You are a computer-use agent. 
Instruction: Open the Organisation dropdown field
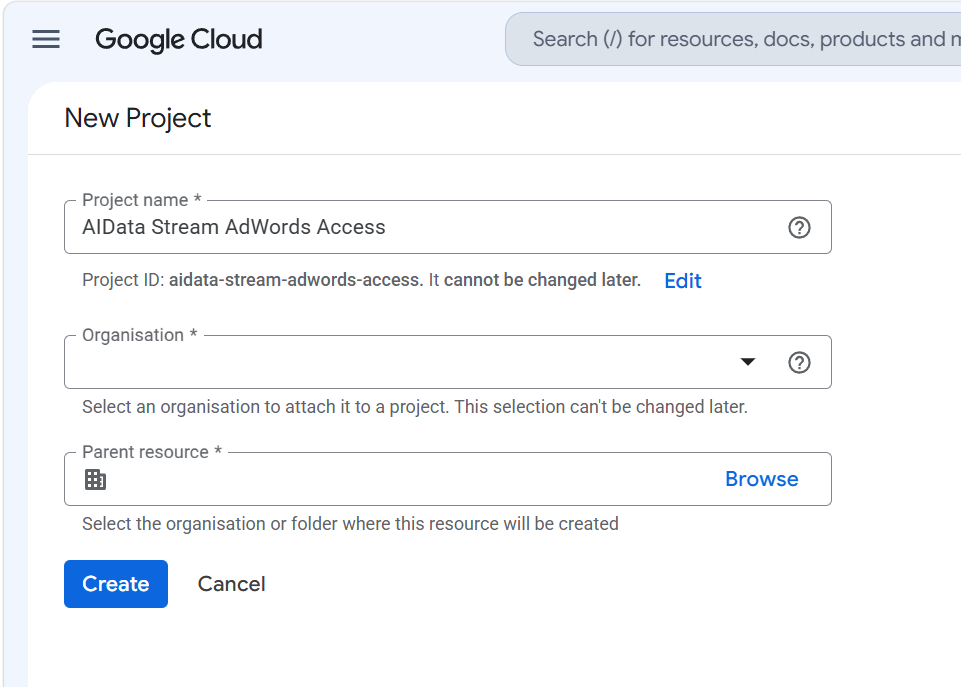(447, 362)
